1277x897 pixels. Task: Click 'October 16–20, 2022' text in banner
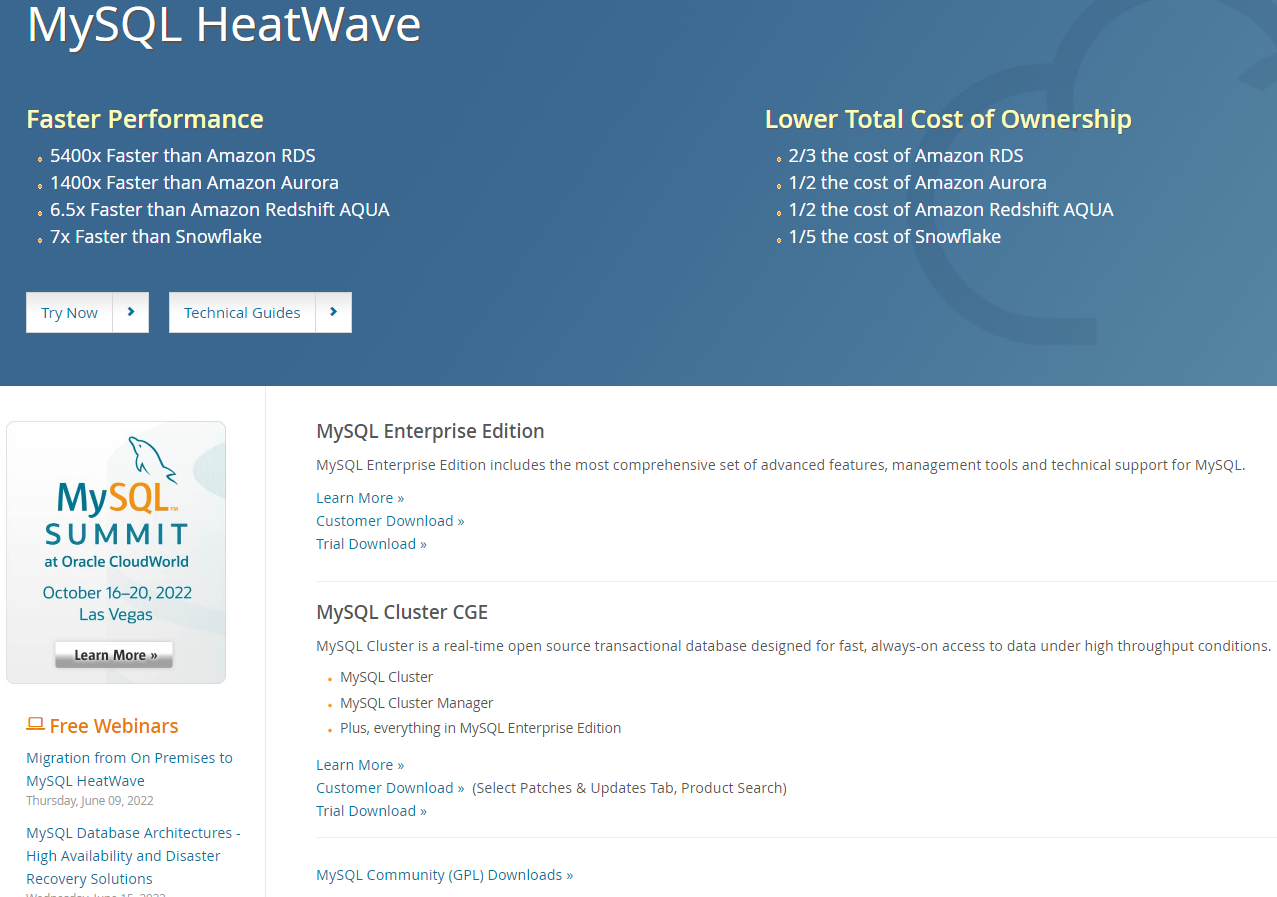click(x=117, y=593)
